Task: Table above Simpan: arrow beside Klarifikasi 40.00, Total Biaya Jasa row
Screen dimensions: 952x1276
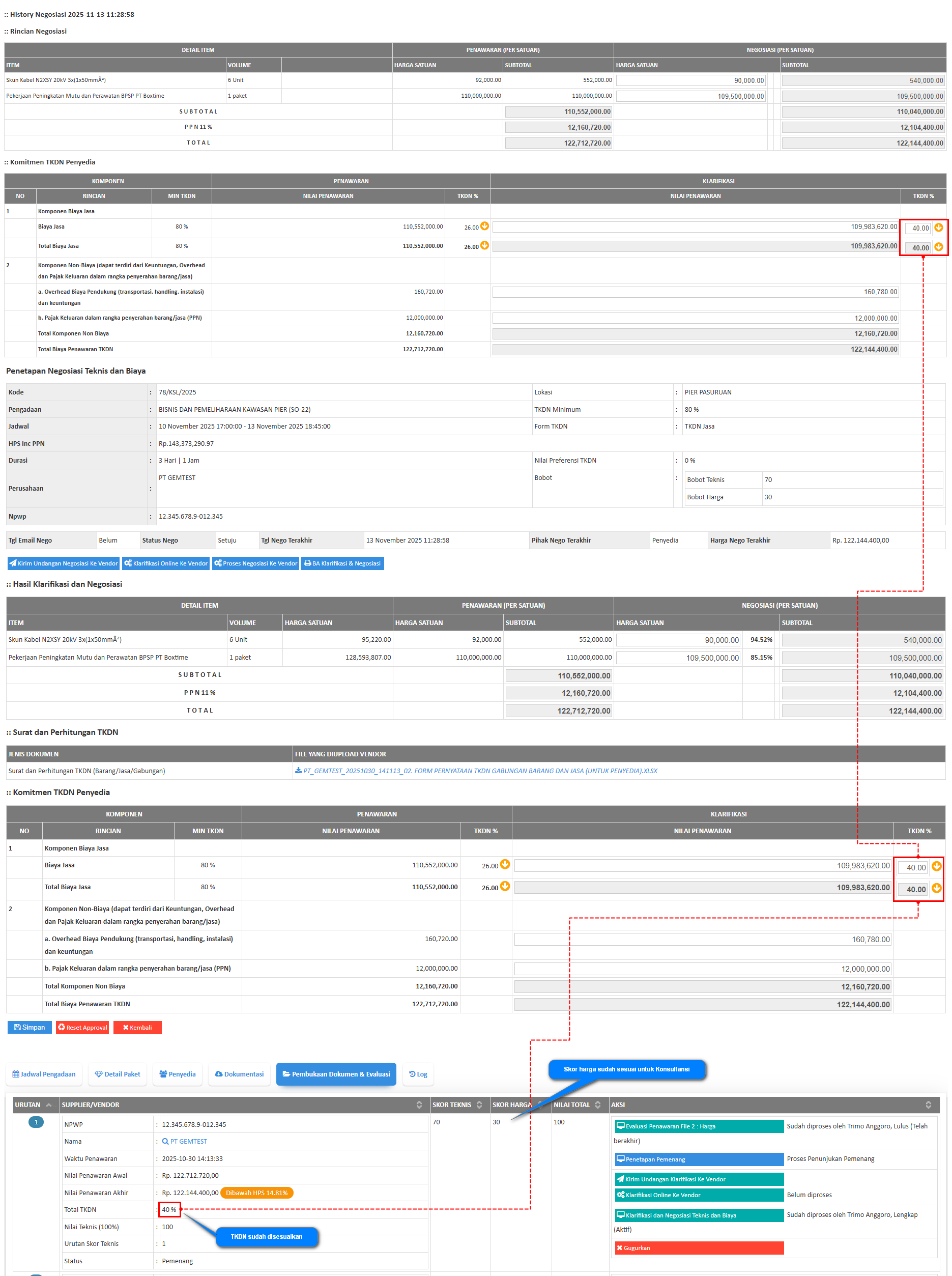Action: (936, 888)
